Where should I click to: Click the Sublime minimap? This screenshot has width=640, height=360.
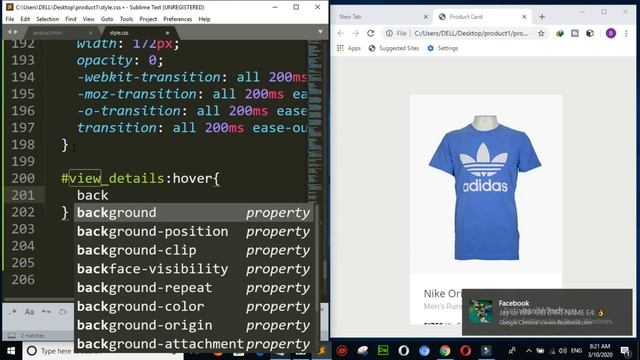314,122
